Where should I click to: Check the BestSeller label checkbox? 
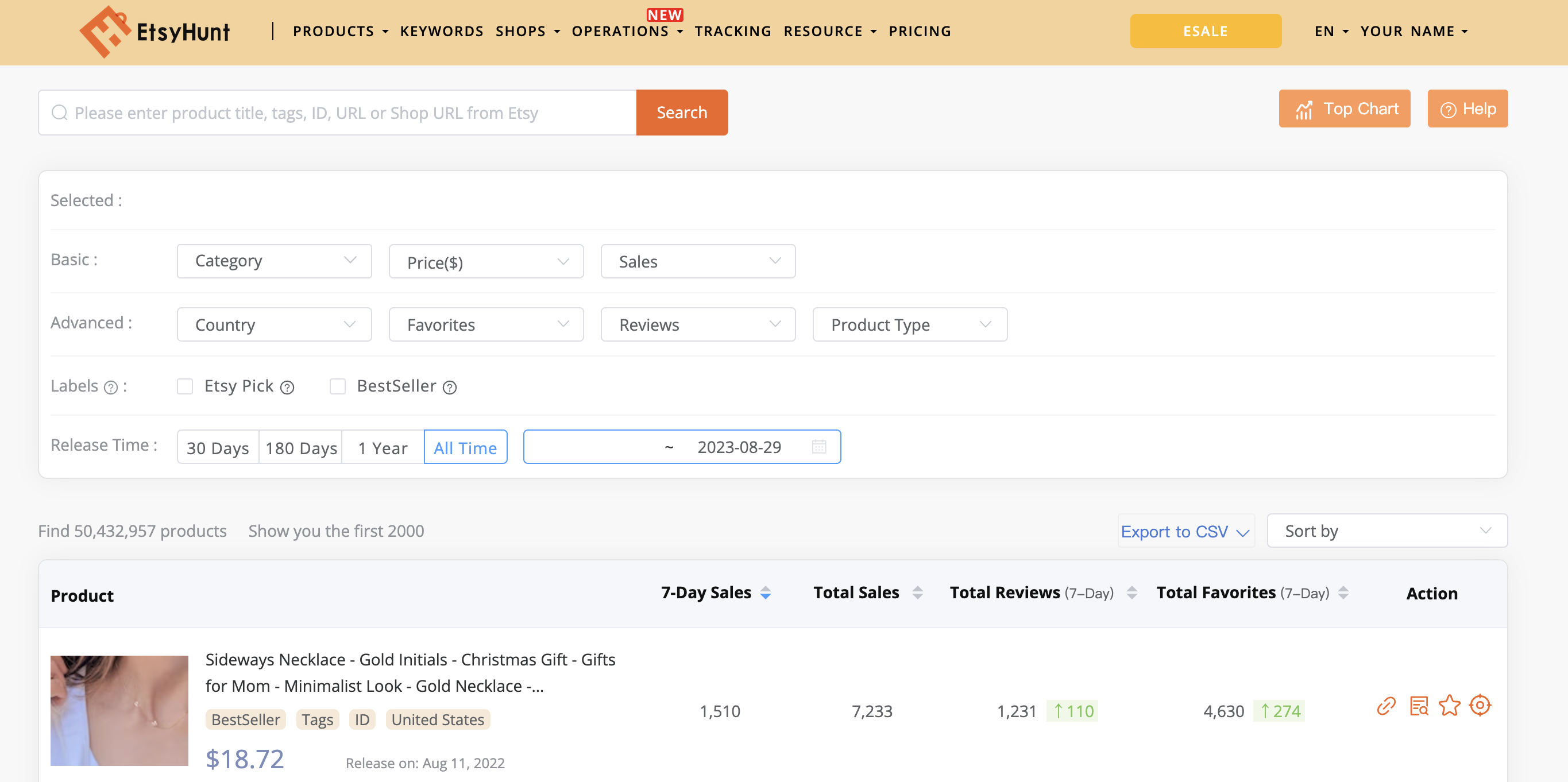pos(337,386)
